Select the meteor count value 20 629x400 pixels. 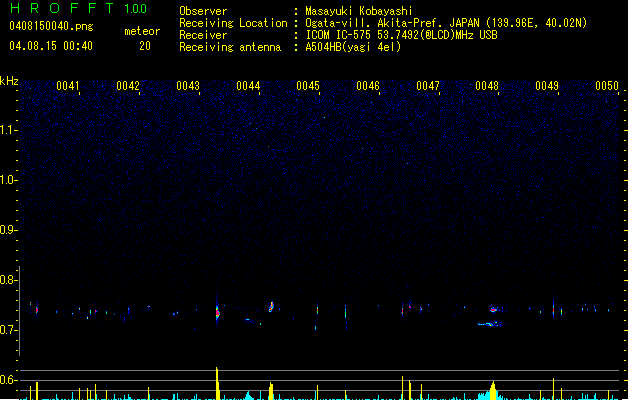click(x=145, y=46)
